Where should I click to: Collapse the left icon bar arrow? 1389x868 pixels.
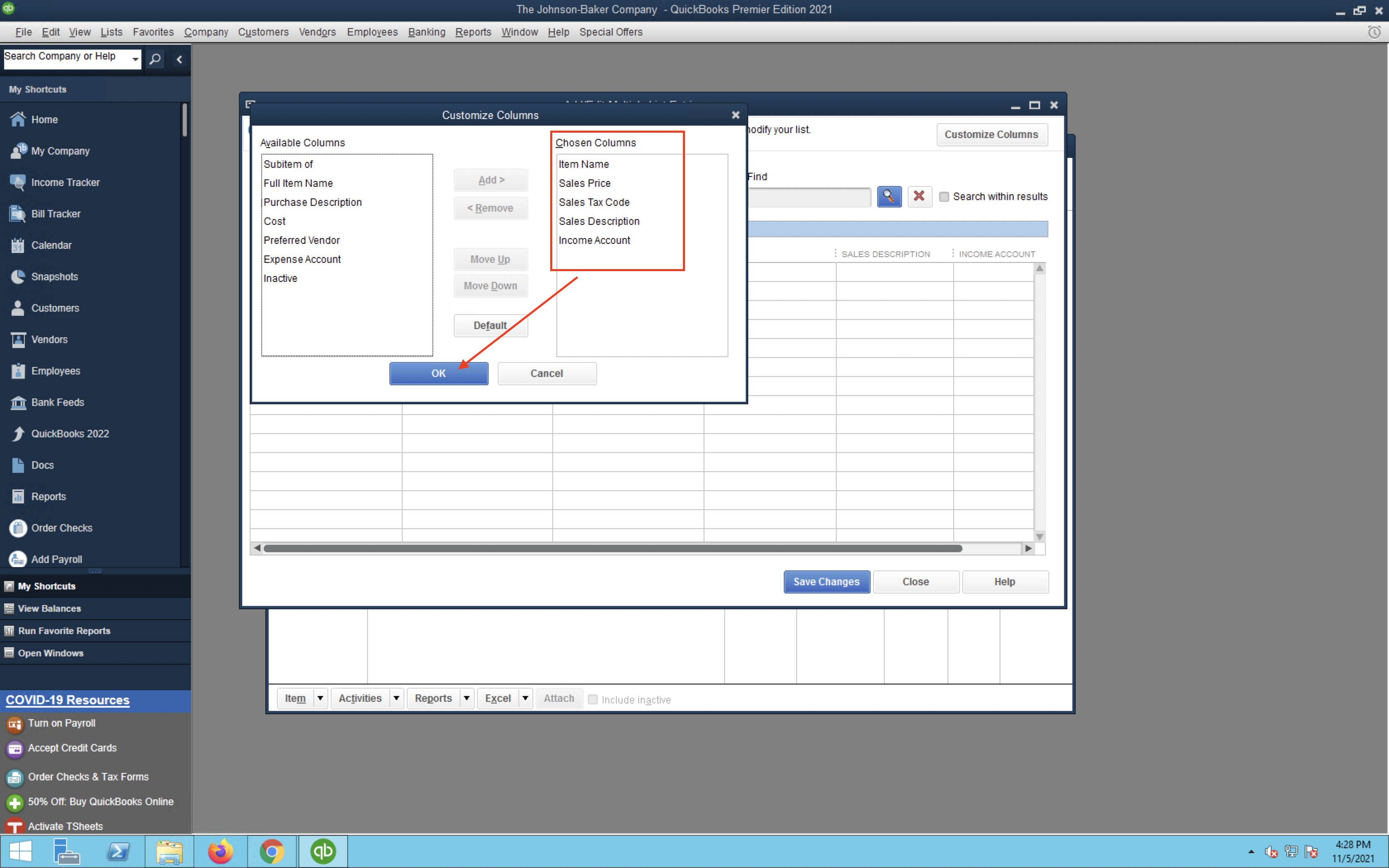click(x=179, y=59)
